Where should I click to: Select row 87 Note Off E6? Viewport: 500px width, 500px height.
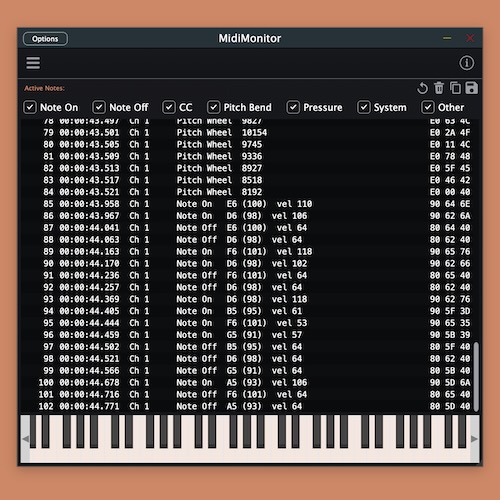click(x=248, y=228)
